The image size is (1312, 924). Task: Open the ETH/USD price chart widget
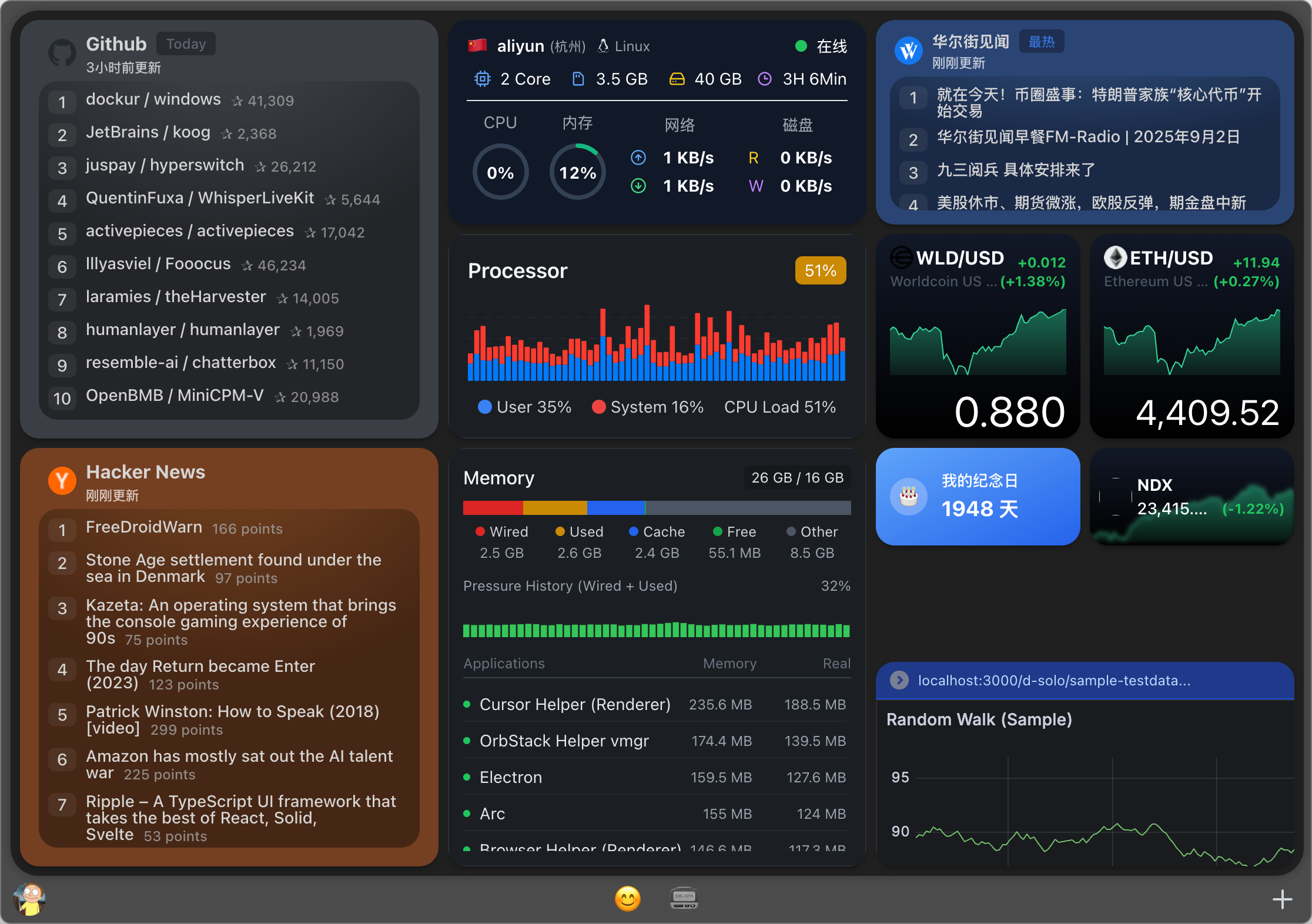coord(1192,336)
